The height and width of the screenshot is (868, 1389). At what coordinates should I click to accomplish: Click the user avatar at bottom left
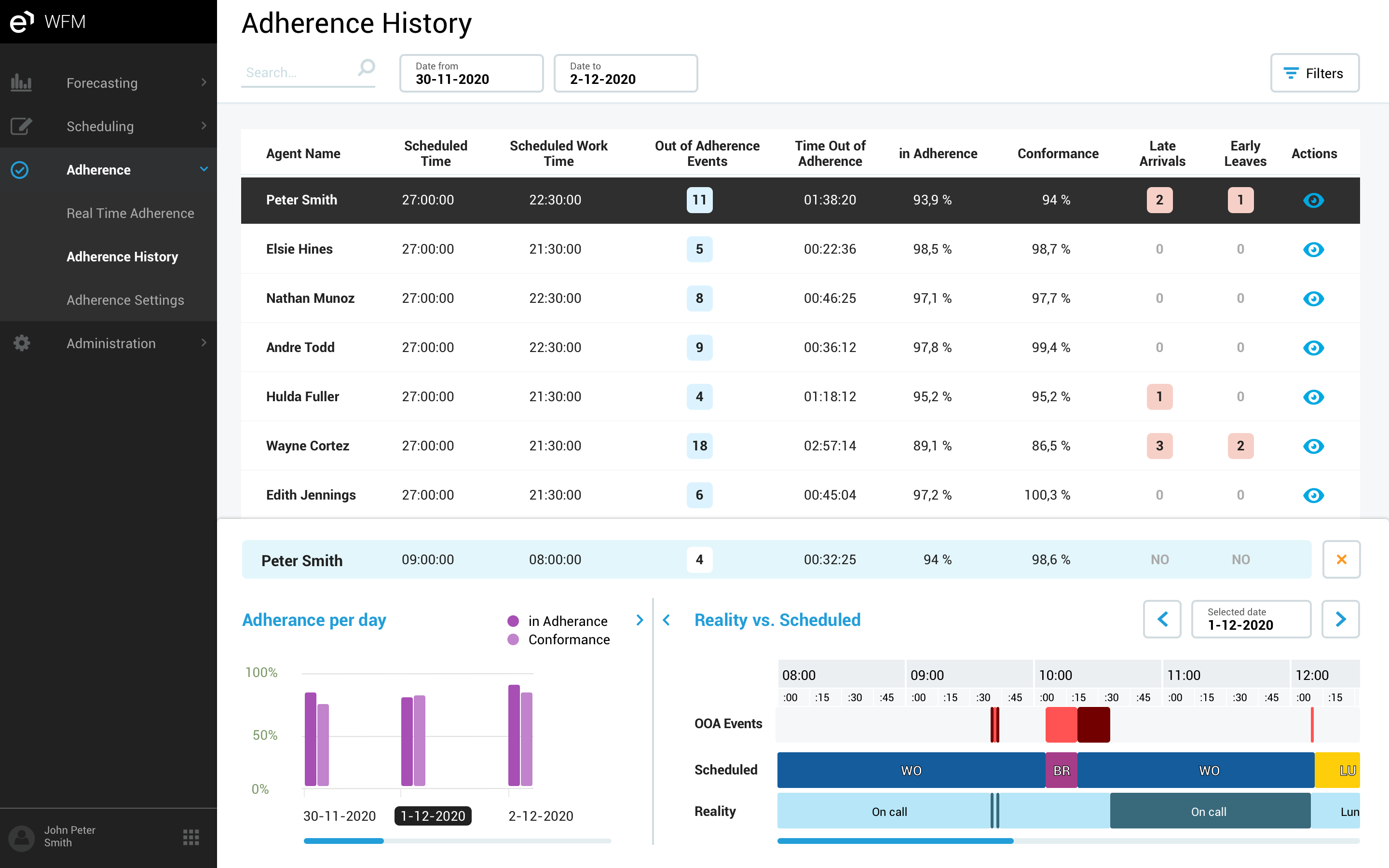point(21,837)
